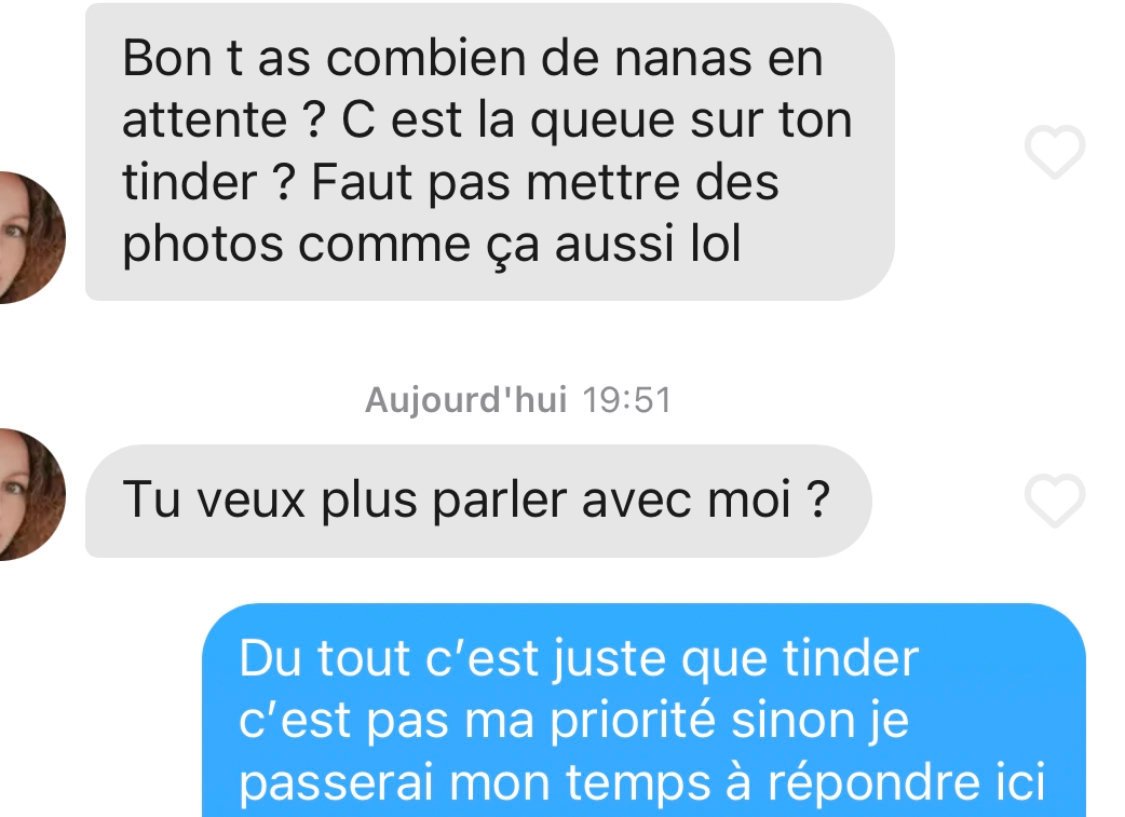Viewport: 1125px width, 817px height.
Task: Tap heart beside "Tu veux plus parler" message
Action: coord(1054,500)
